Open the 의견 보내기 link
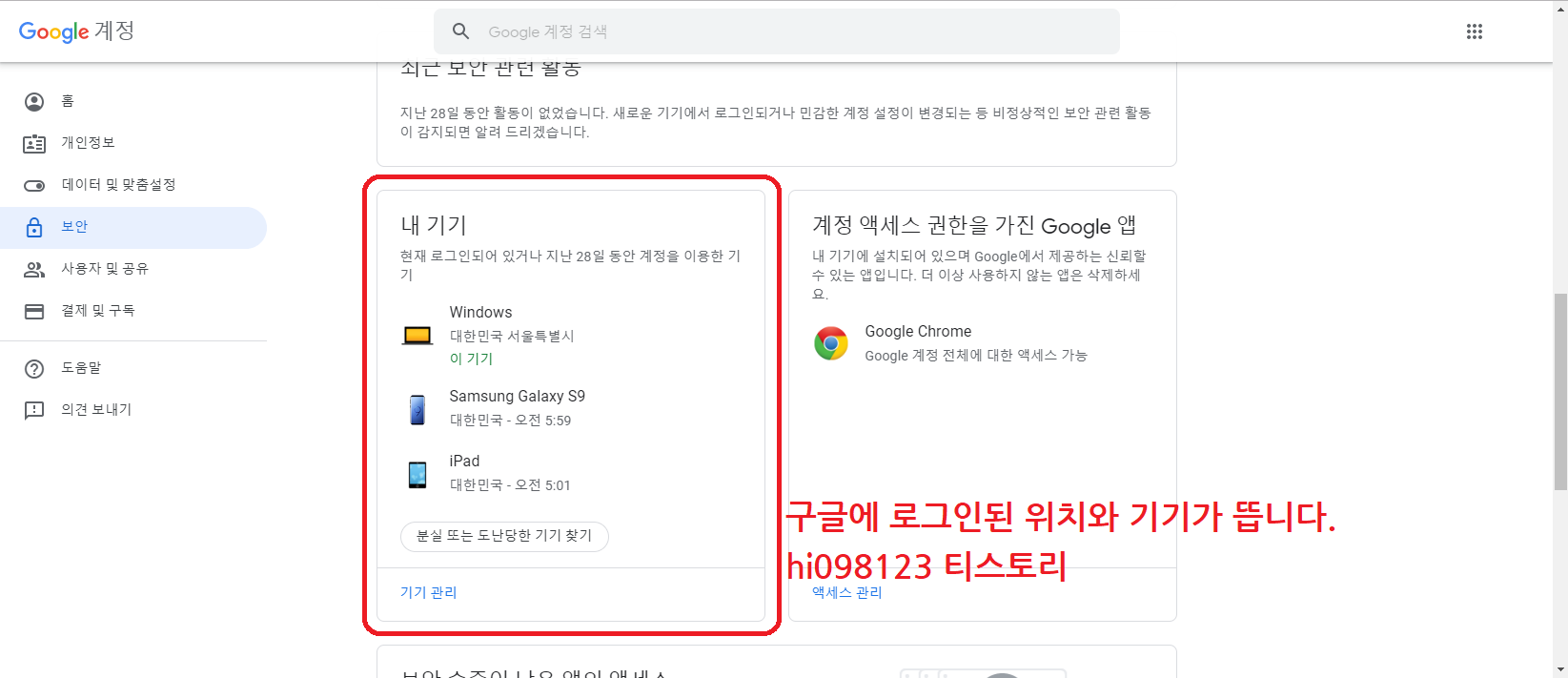 pyautogui.click(x=133, y=410)
